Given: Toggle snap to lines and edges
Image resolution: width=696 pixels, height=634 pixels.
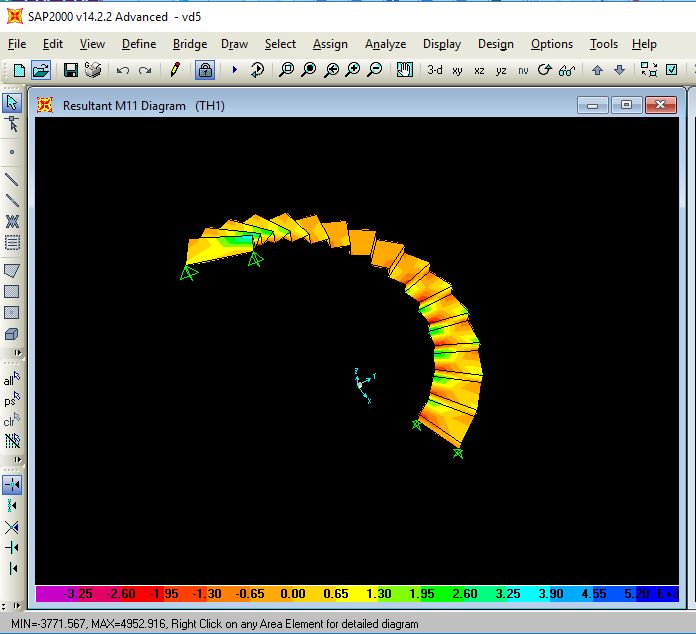Looking at the screenshot, I should [x=12, y=568].
